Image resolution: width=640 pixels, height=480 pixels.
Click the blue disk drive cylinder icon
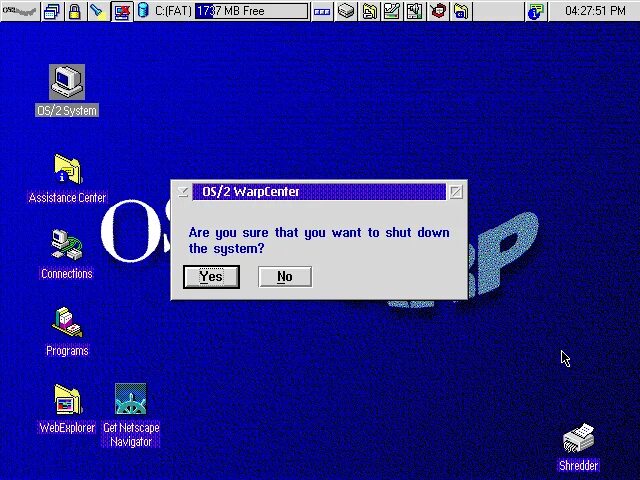click(x=142, y=11)
